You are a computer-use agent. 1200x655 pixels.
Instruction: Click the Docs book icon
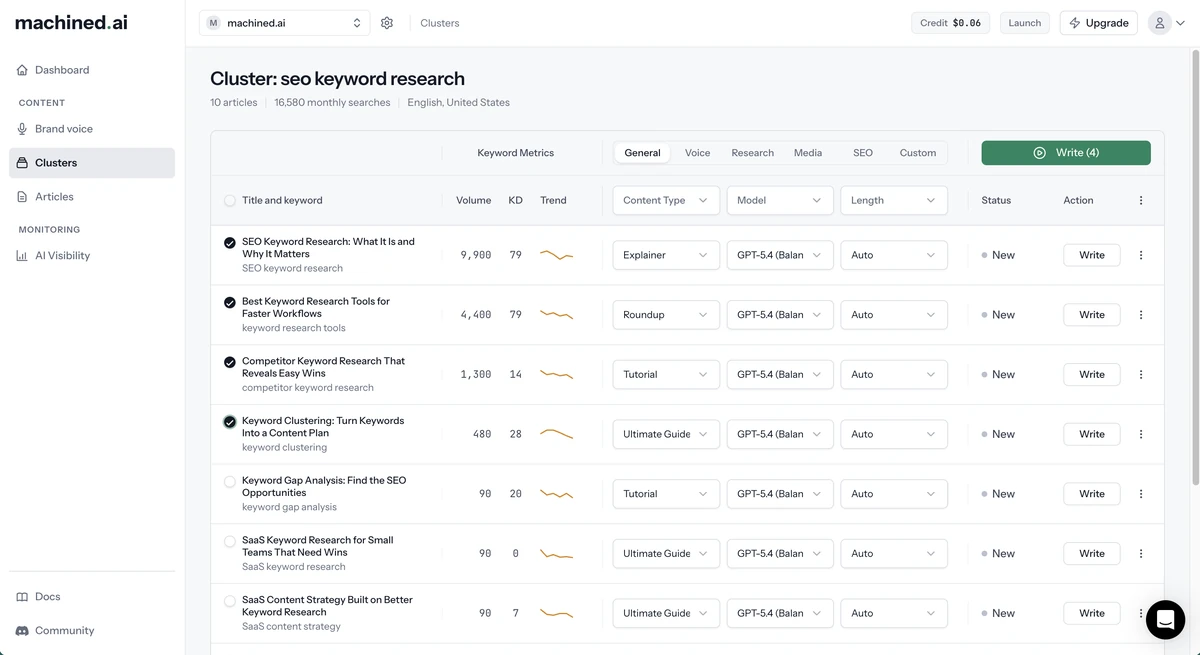click(23, 597)
